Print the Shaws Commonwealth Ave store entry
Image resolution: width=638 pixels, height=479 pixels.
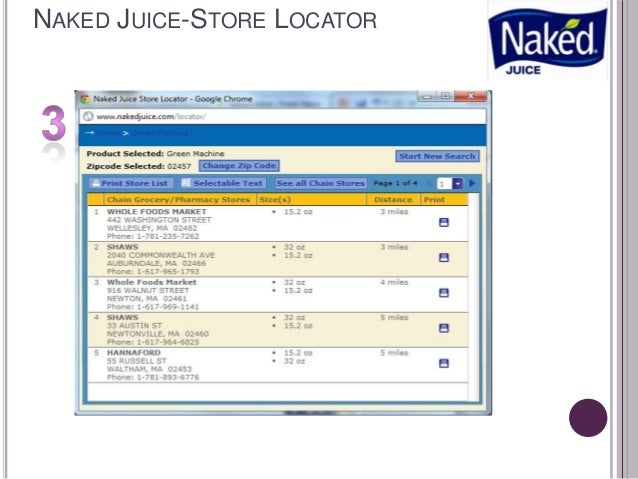(x=444, y=258)
